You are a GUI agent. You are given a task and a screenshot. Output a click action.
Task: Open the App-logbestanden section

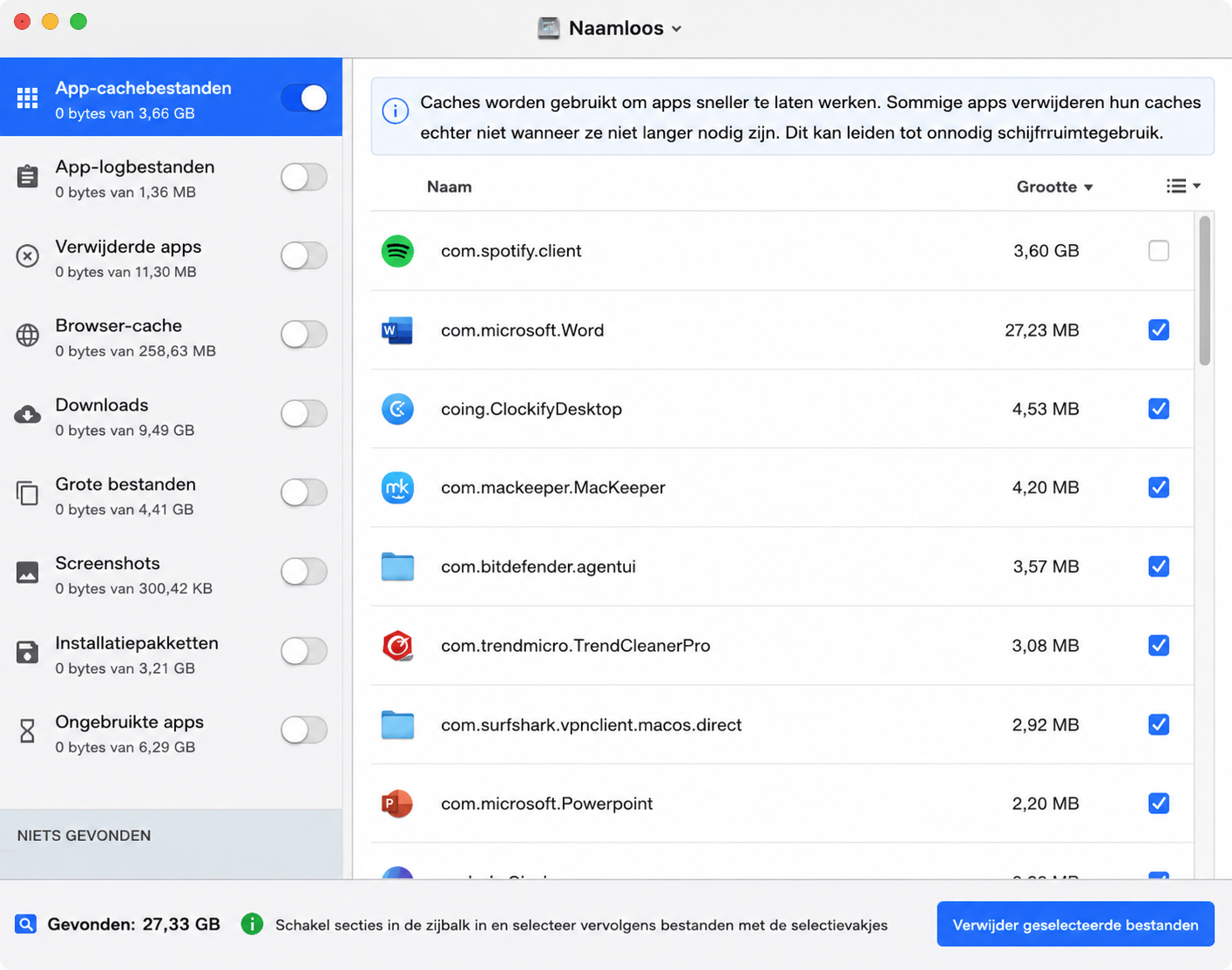171,178
